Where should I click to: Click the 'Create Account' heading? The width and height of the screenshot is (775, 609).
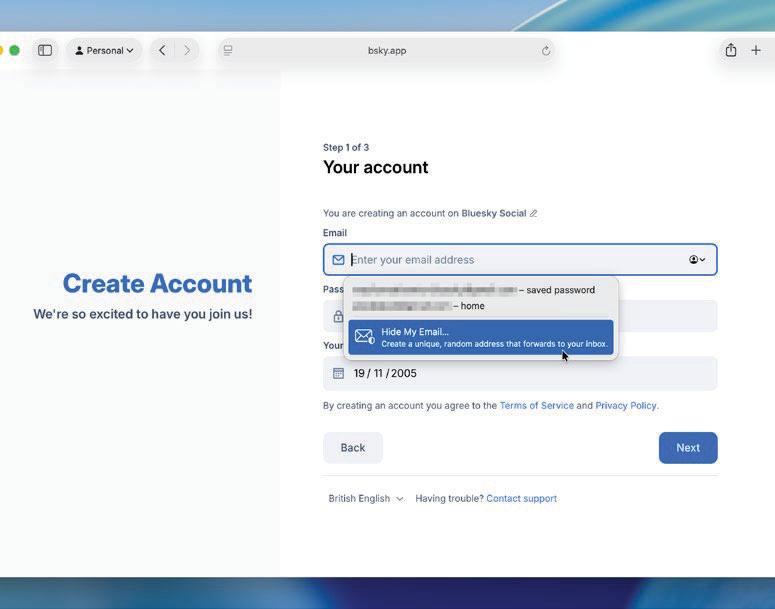[x=157, y=284]
